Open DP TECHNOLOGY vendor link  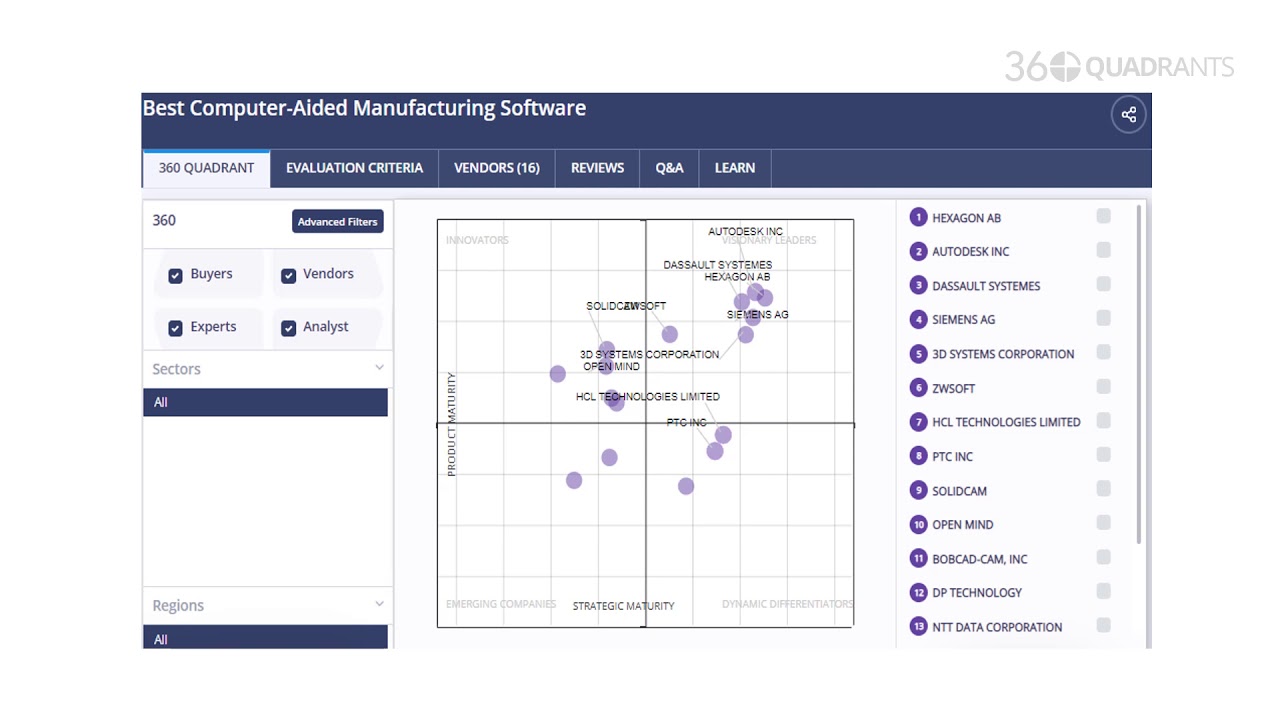977,593
